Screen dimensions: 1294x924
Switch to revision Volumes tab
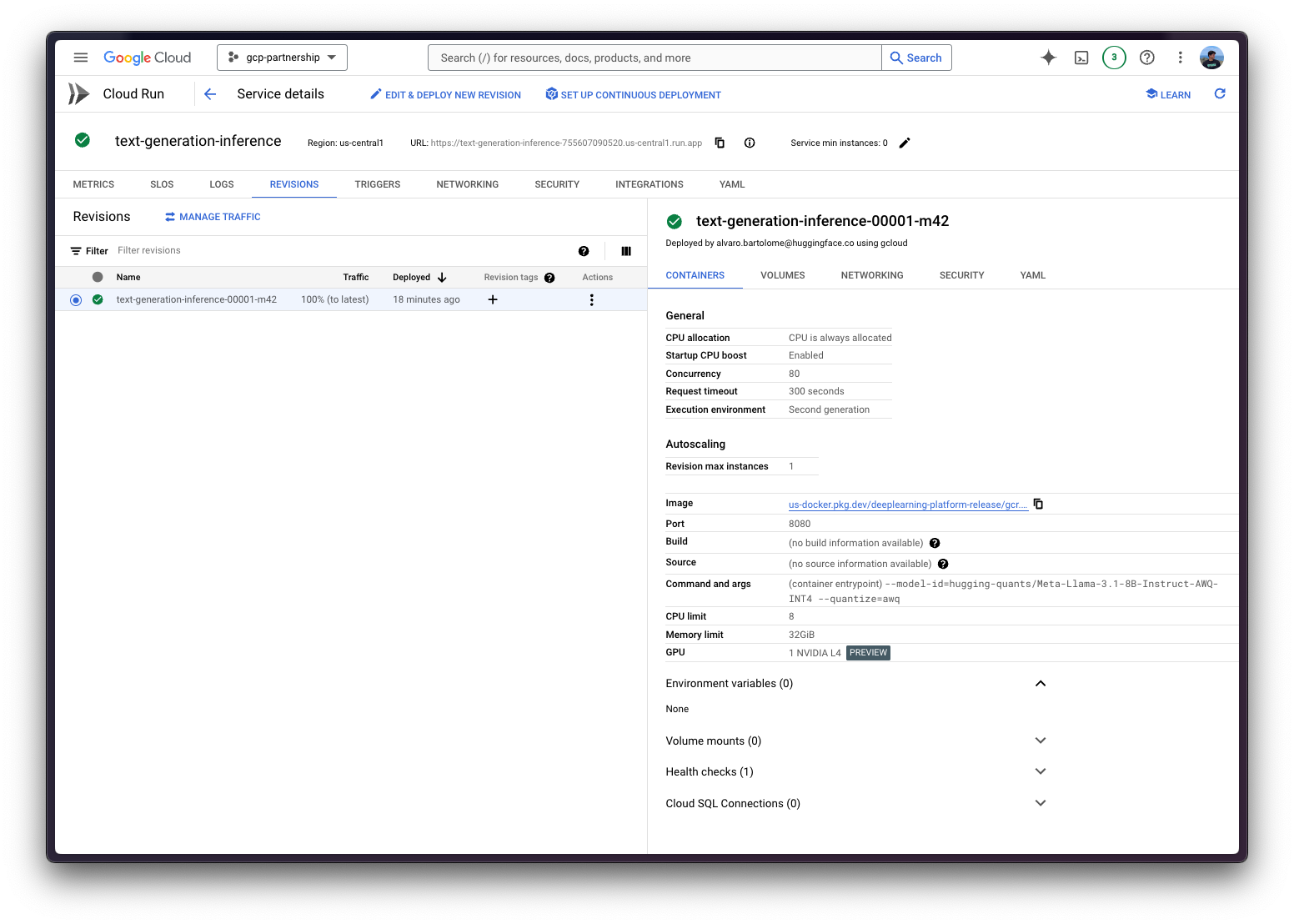click(783, 275)
